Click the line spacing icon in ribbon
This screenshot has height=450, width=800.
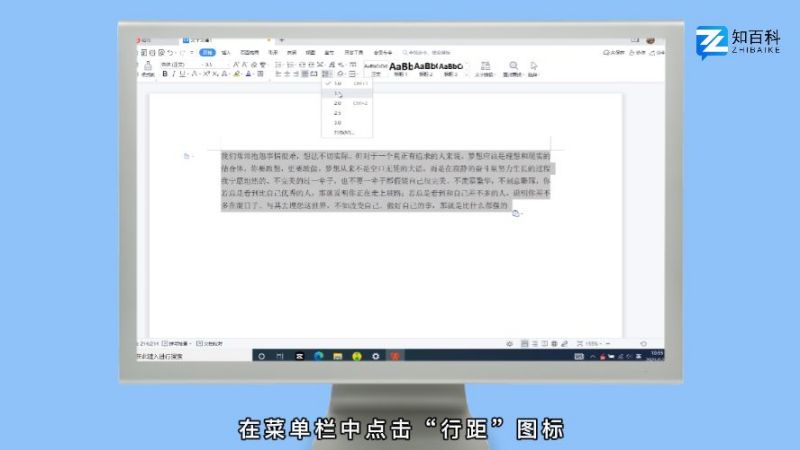326,74
